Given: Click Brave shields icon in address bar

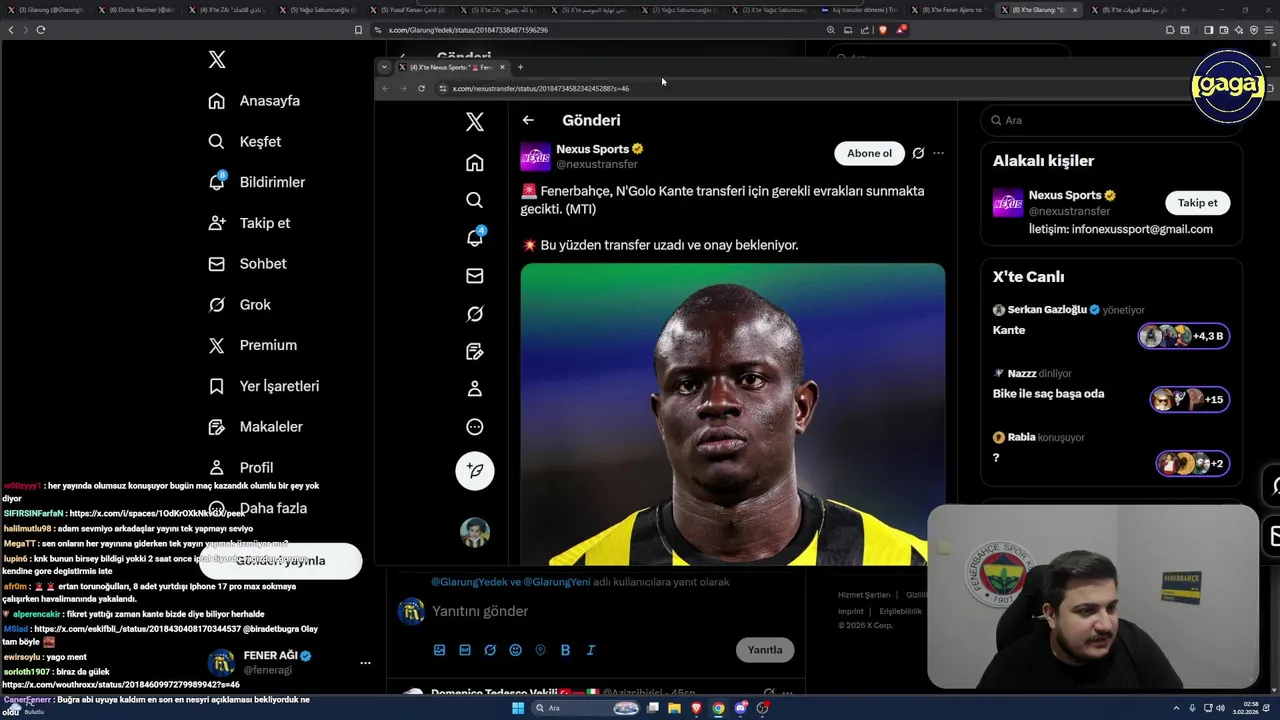Looking at the screenshot, I should pyautogui.click(x=882, y=30).
